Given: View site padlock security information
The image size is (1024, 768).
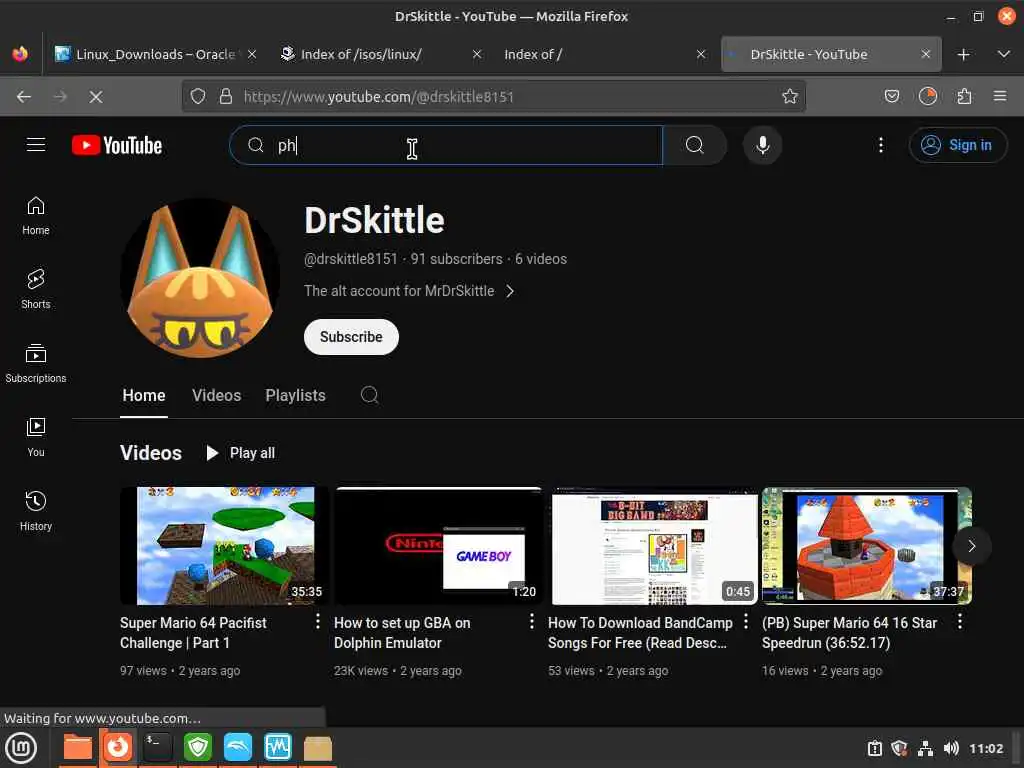Looking at the screenshot, I should pyautogui.click(x=226, y=97).
